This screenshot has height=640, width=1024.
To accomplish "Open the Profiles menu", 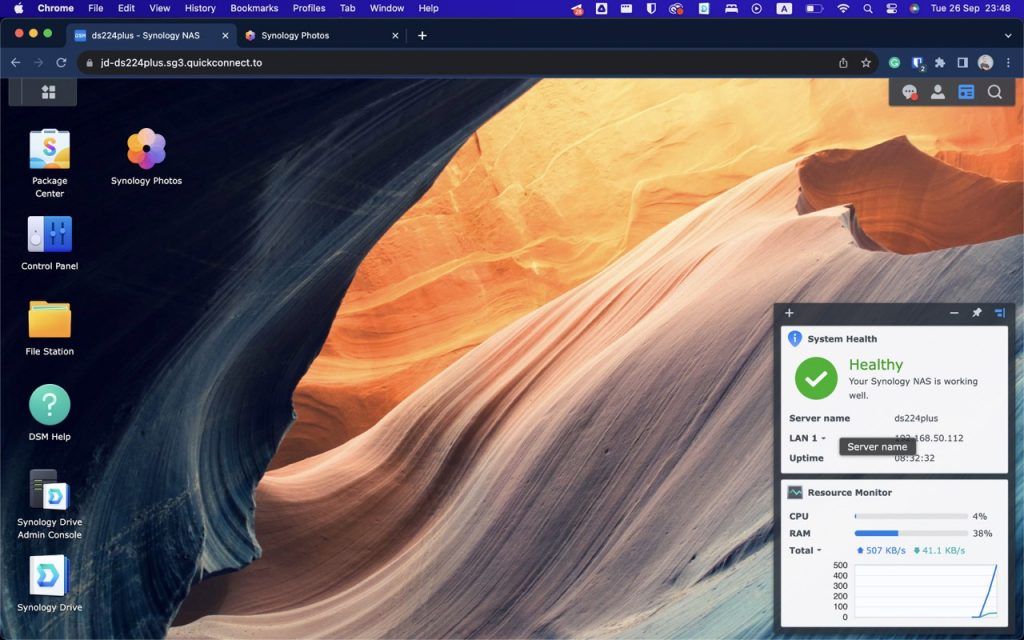I will point(309,8).
